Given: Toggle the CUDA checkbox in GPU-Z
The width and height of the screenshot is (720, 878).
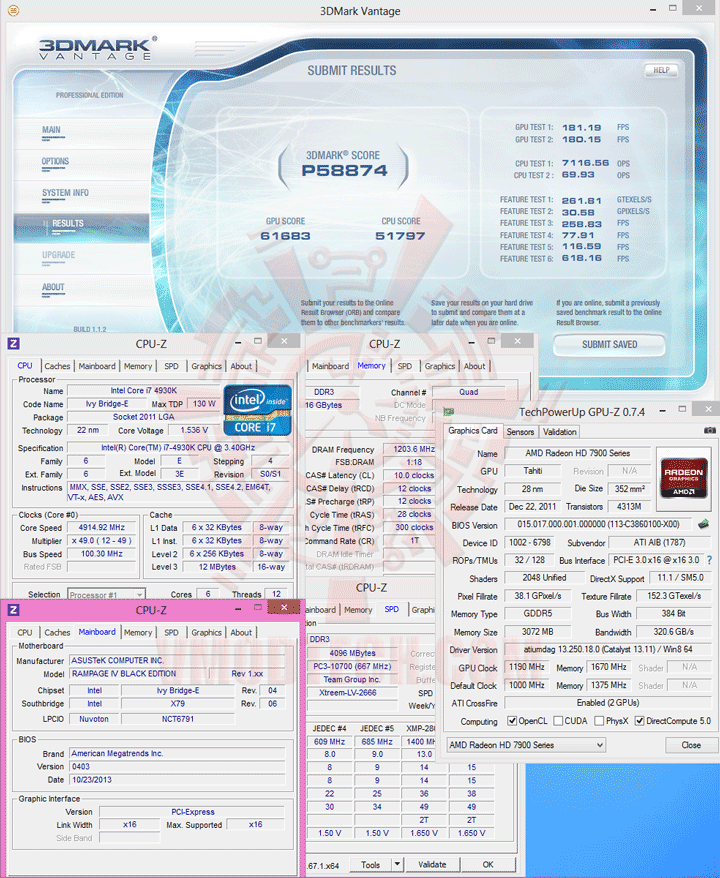Looking at the screenshot, I should pyautogui.click(x=558, y=721).
